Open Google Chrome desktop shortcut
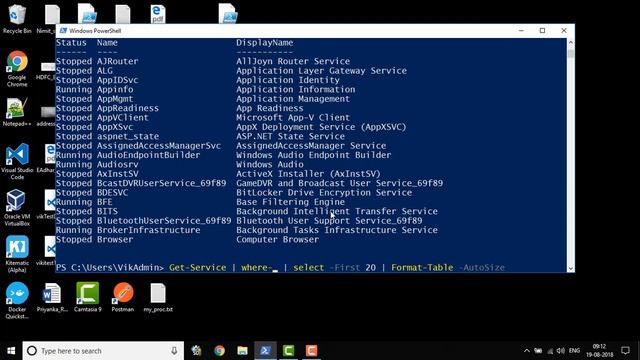This screenshot has width=640, height=360. (17, 69)
